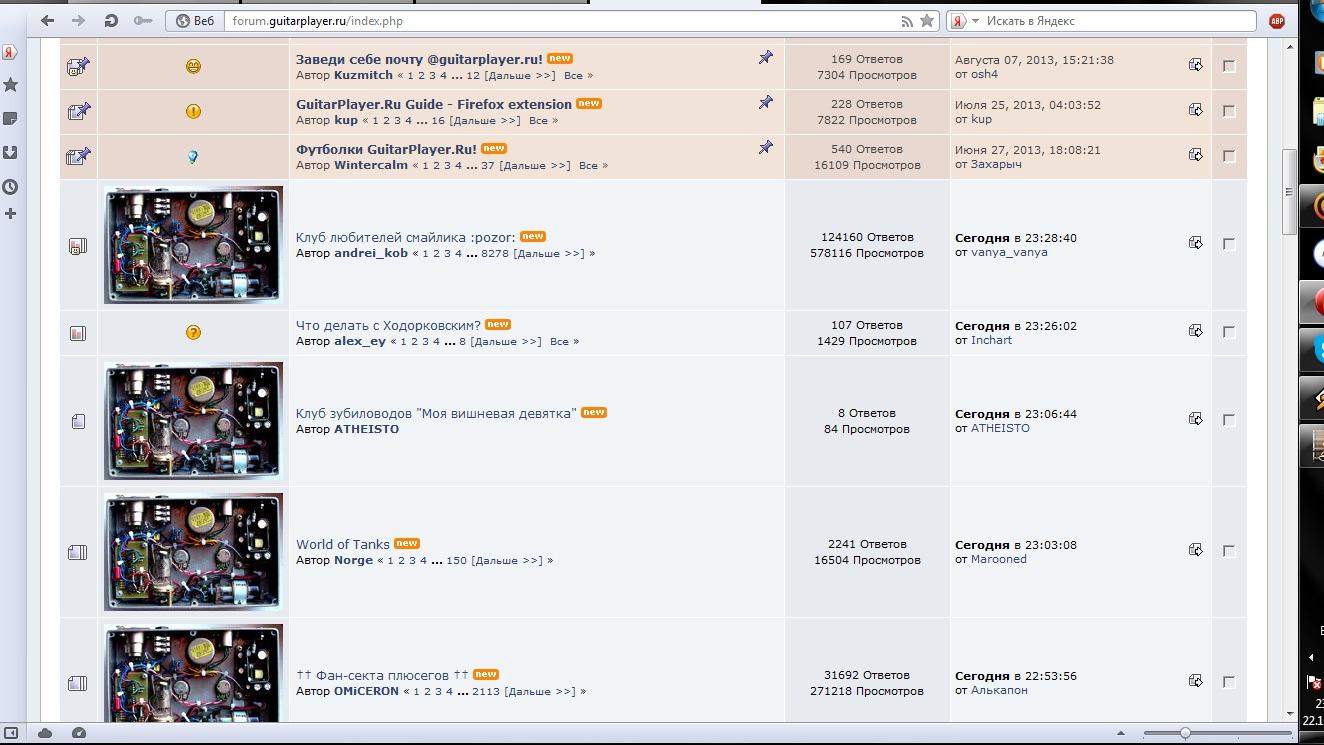This screenshot has width=1324, height=745.
Task: Click the Opera Turbo speedometer icon
Action: click(x=79, y=733)
